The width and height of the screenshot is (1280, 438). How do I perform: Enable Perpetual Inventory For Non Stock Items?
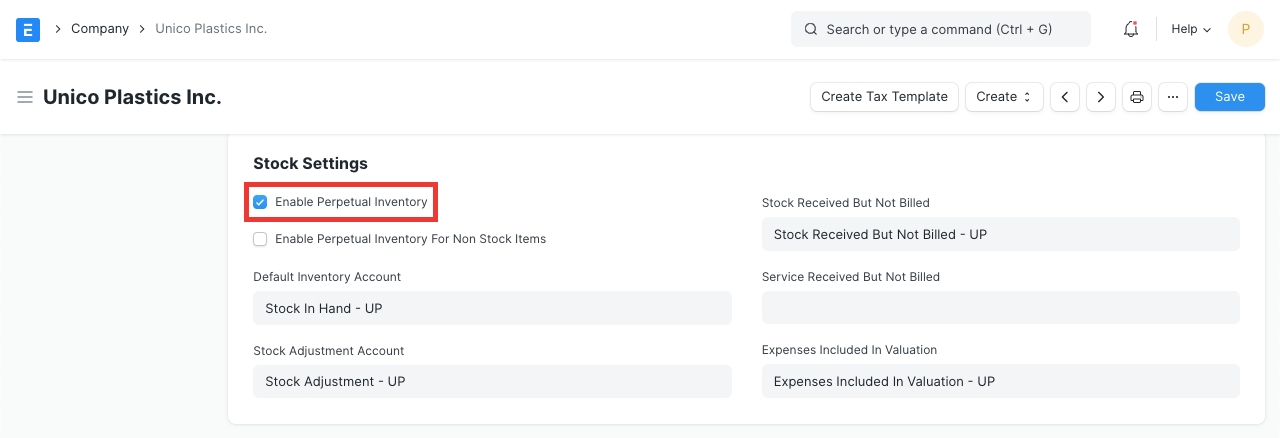coord(260,239)
